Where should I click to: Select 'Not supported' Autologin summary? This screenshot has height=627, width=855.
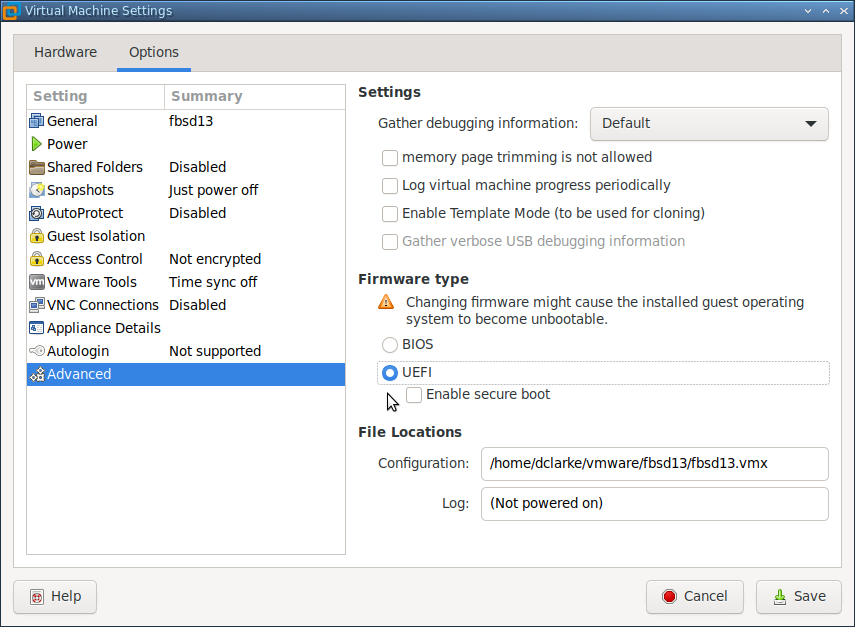215,352
